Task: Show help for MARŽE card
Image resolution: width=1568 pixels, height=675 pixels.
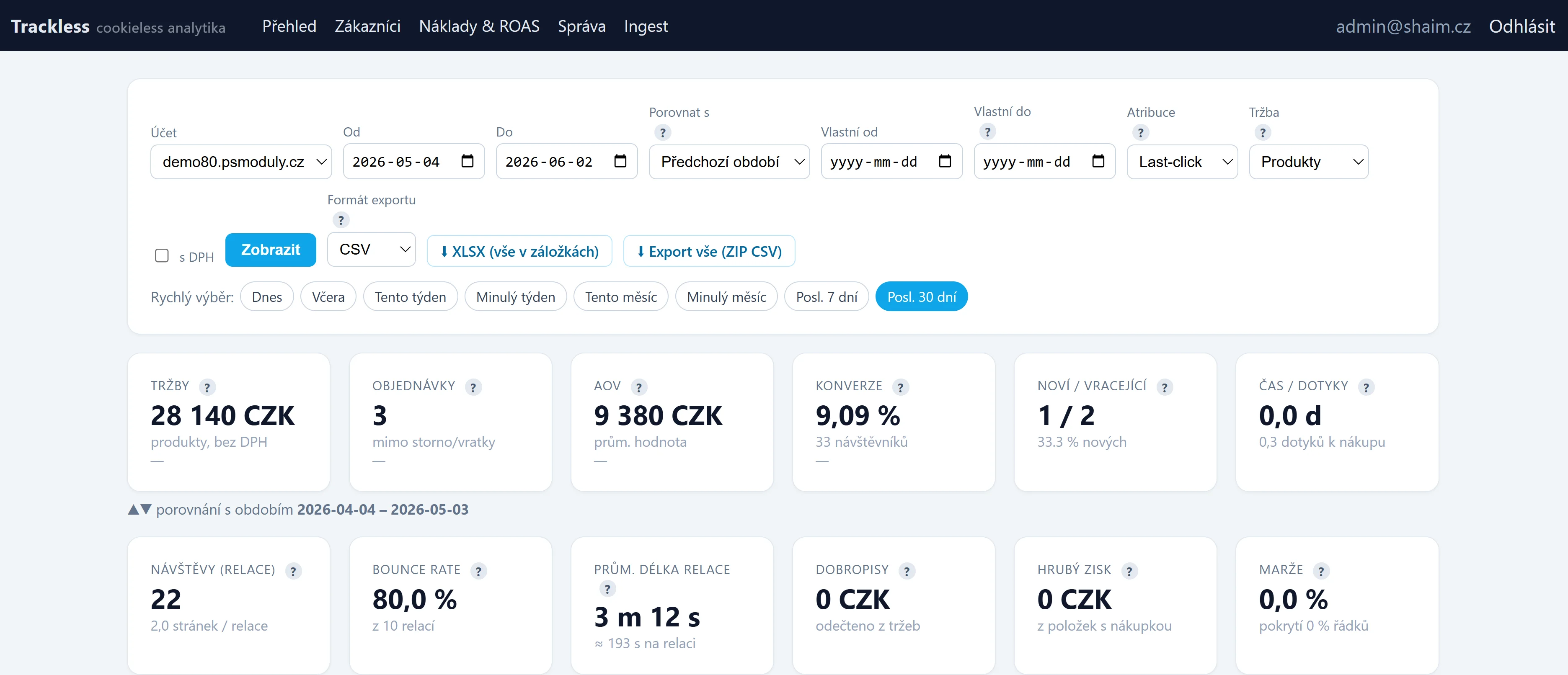Action: click(1321, 571)
